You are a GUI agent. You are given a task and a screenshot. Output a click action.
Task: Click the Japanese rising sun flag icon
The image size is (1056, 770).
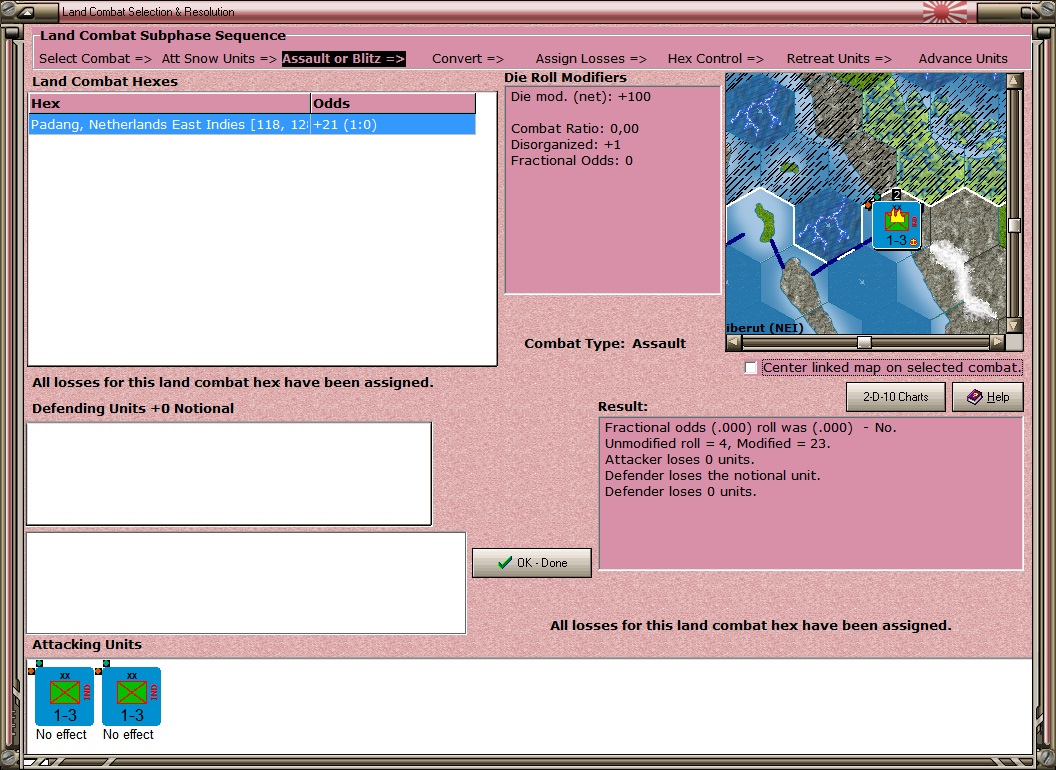pos(944,12)
